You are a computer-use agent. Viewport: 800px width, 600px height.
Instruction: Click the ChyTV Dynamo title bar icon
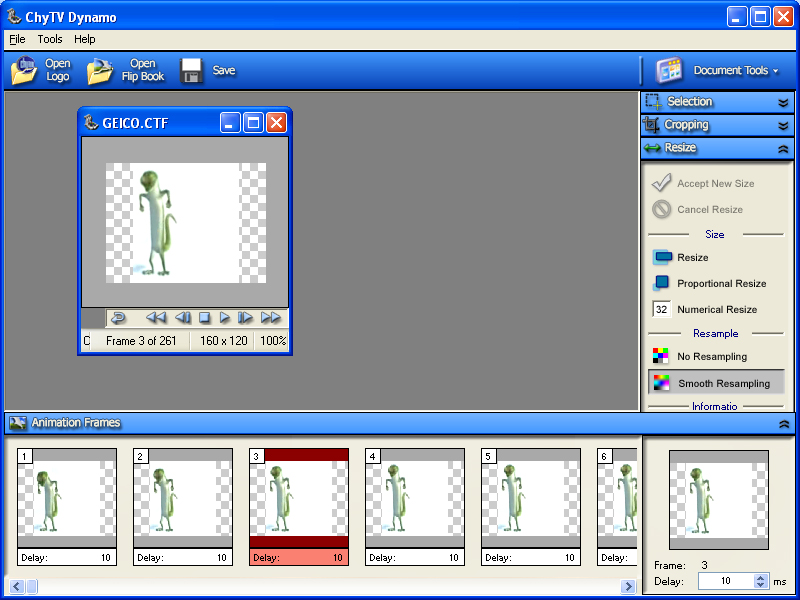[x=14, y=17]
